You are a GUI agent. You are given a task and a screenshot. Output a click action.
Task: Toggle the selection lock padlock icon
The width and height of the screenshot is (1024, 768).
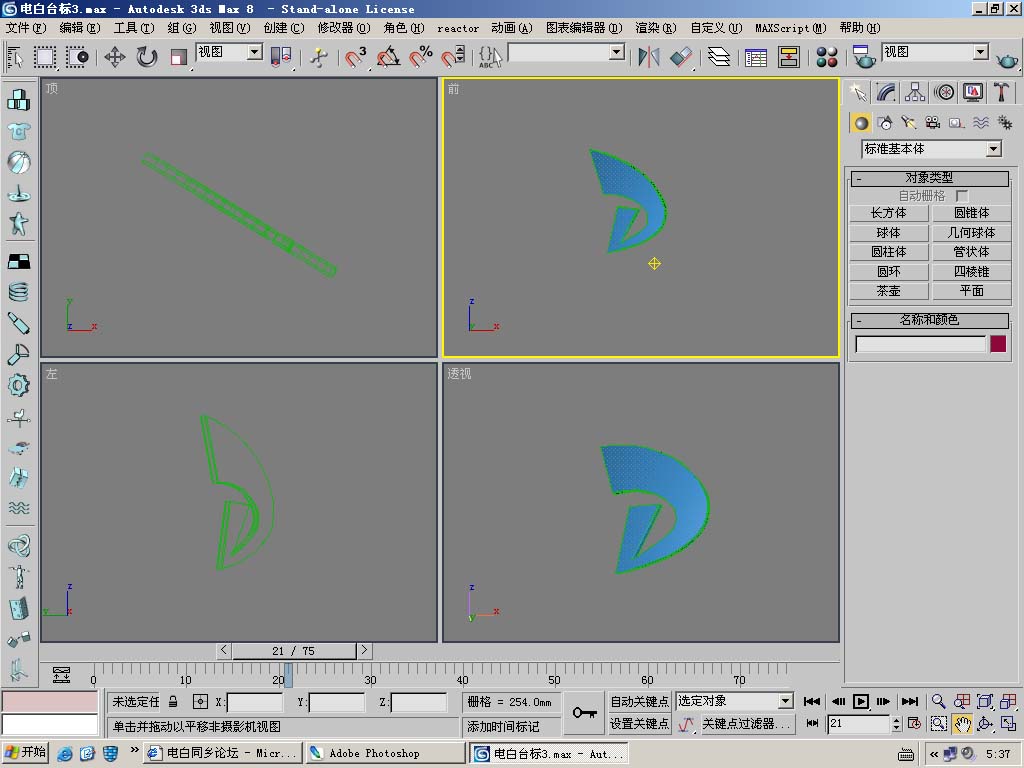(173, 702)
